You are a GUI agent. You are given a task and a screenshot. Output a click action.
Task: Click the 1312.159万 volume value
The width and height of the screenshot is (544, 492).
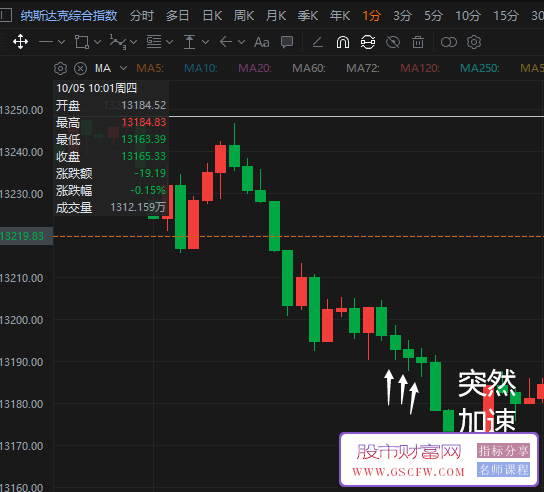point(138,207)
